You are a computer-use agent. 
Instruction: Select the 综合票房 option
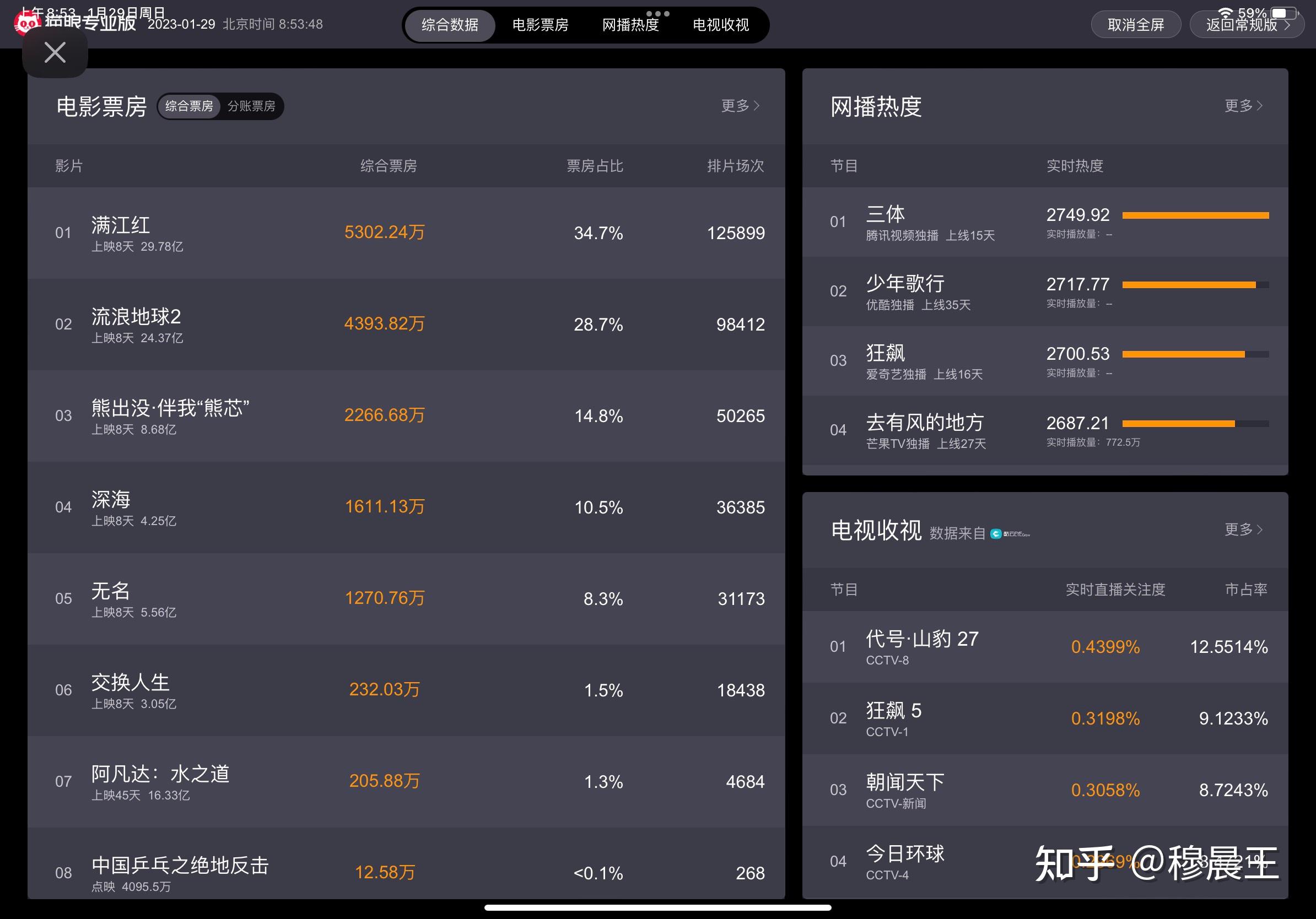coord(188,106)
